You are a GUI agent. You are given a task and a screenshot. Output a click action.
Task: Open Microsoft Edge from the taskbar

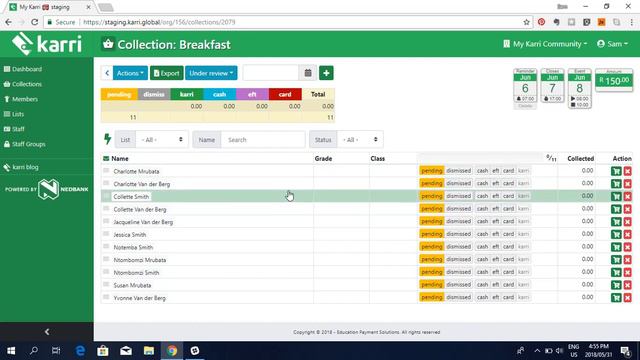pyautogui.click(x=80, y=351)
